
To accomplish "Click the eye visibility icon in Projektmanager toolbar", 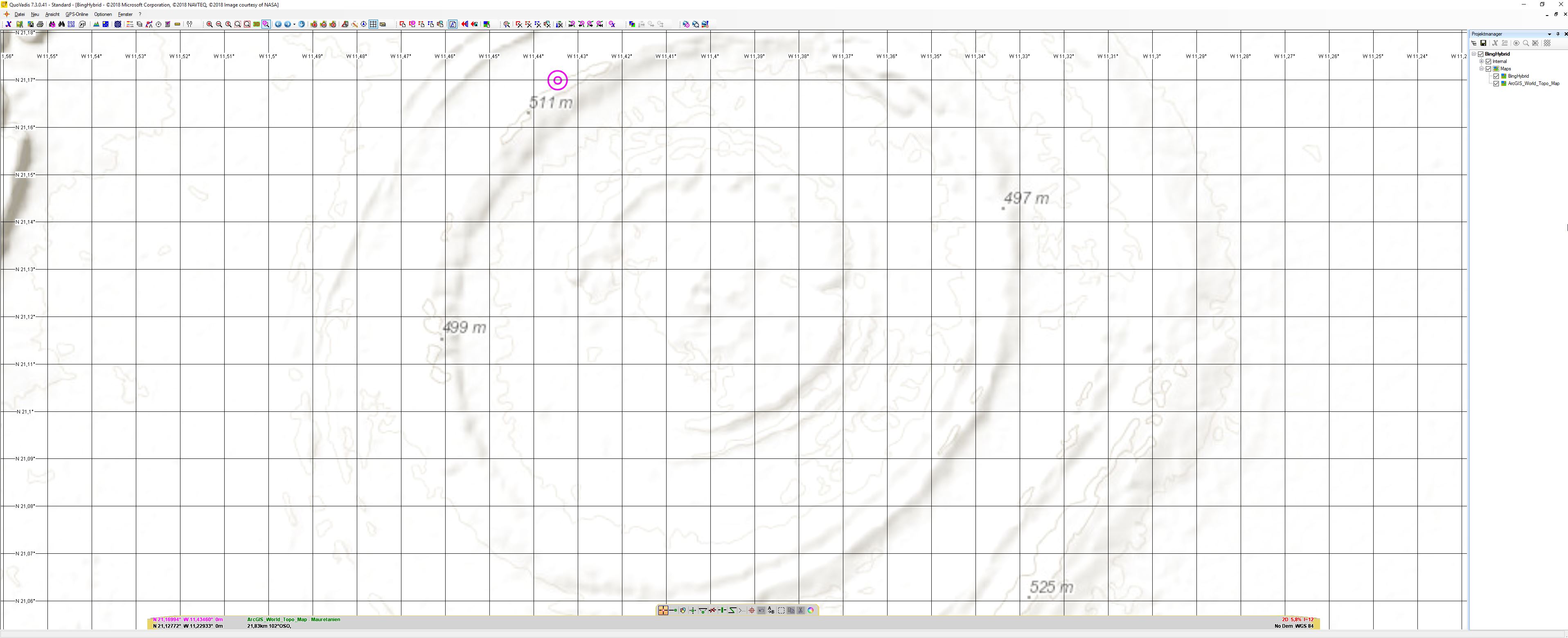I will click(x=1516, y=43).
